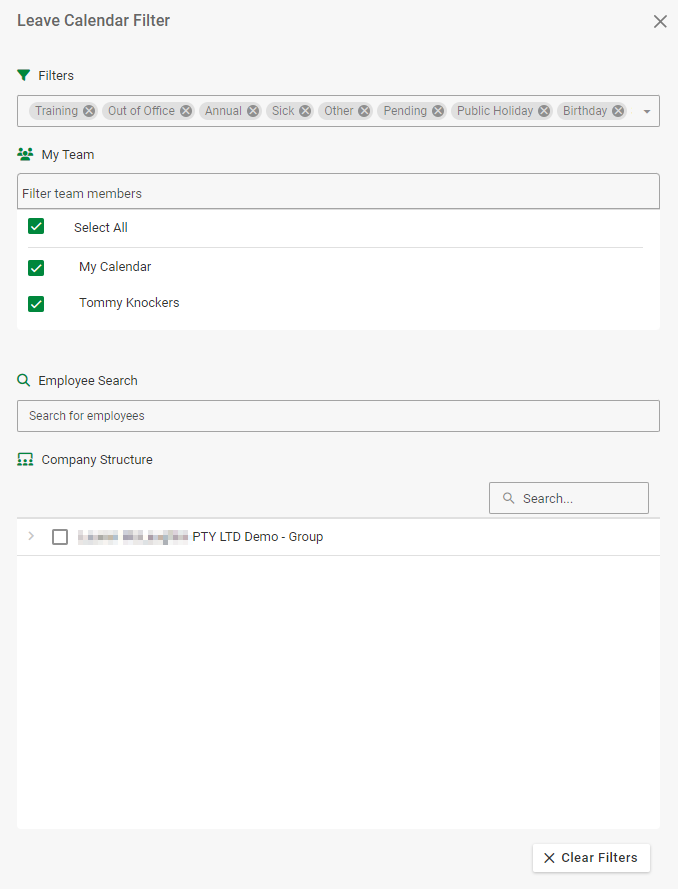Focus the Filter team members field
Screen dimensions: 678x889
pos(338,193)
